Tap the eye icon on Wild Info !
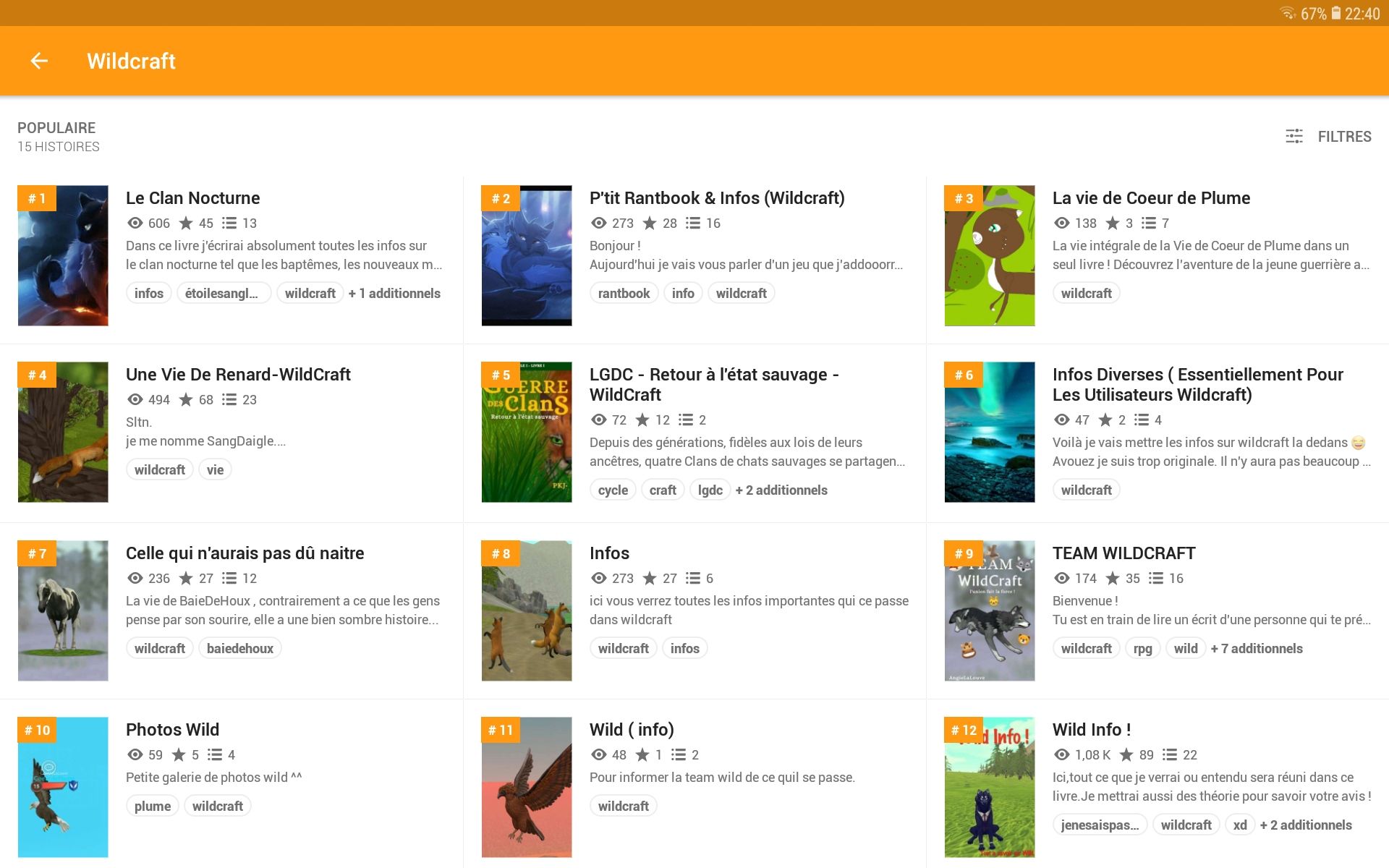Screen dimensions: 1389x868 click(1061, 754)
